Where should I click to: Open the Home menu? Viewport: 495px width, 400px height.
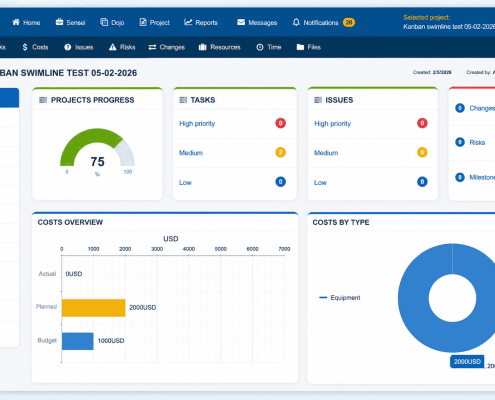coord(26,22)
